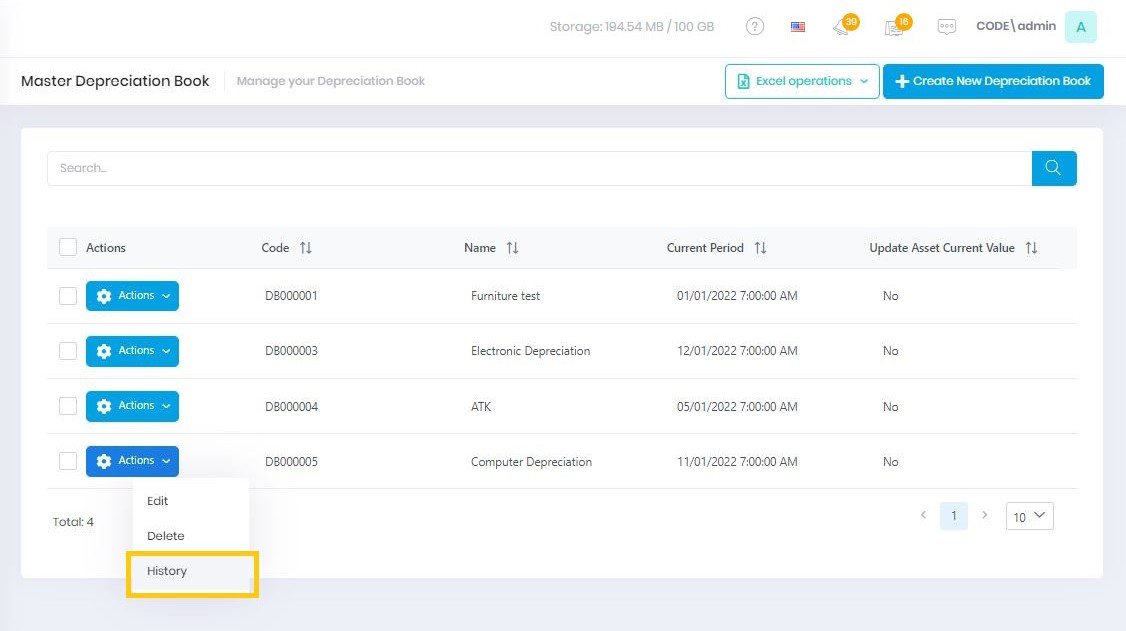1126x631 pixels.
Task: Toggle the select-all header checkbox
Action: tap(68, 248)
